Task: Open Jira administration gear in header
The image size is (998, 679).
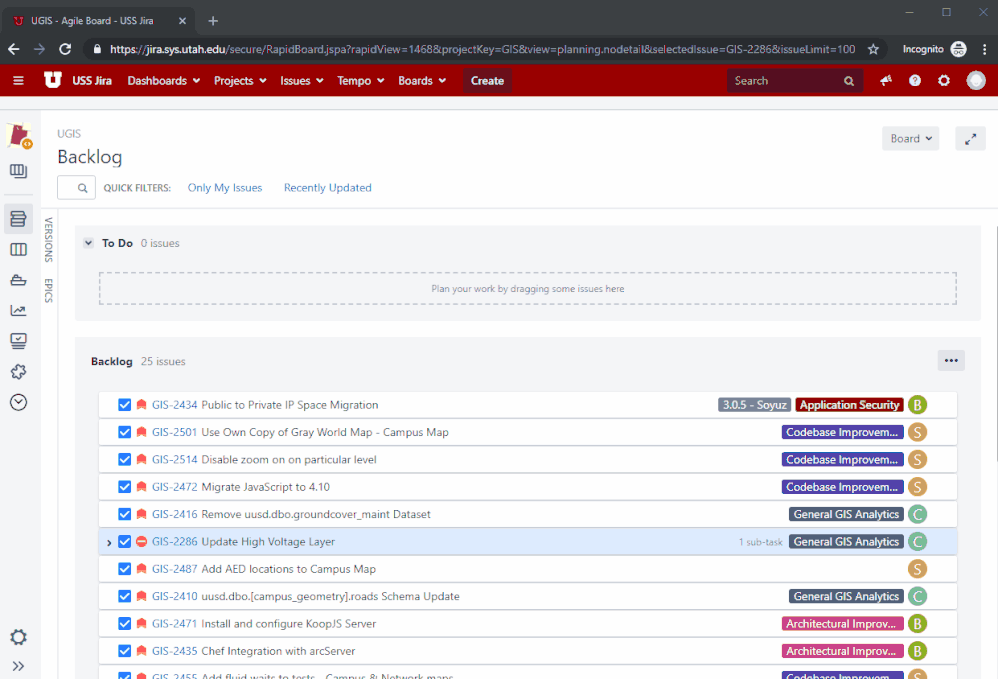Action: pyautogui.click(x=944, y=81)
